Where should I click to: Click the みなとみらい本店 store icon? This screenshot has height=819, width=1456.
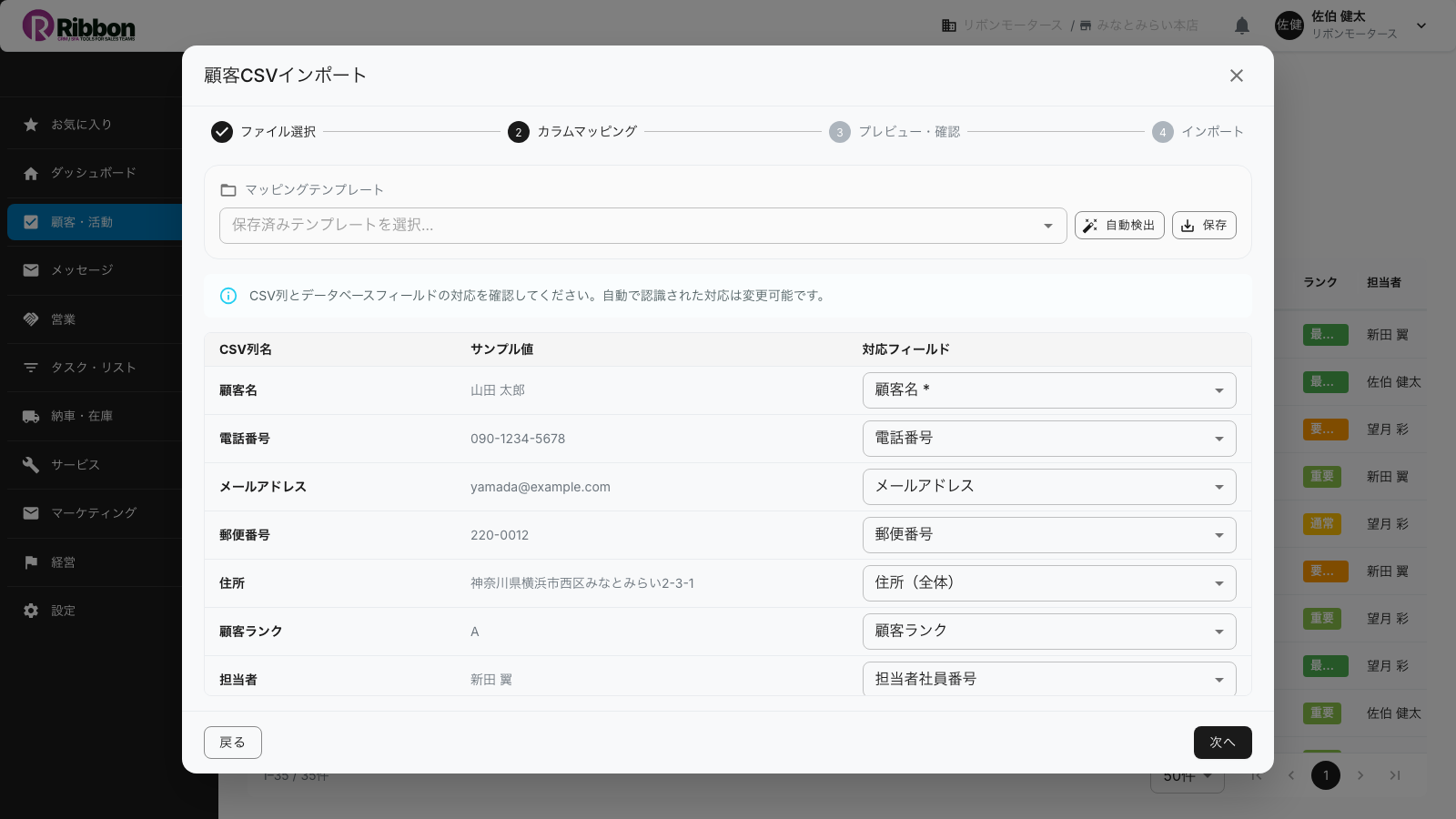(1086, 25)
